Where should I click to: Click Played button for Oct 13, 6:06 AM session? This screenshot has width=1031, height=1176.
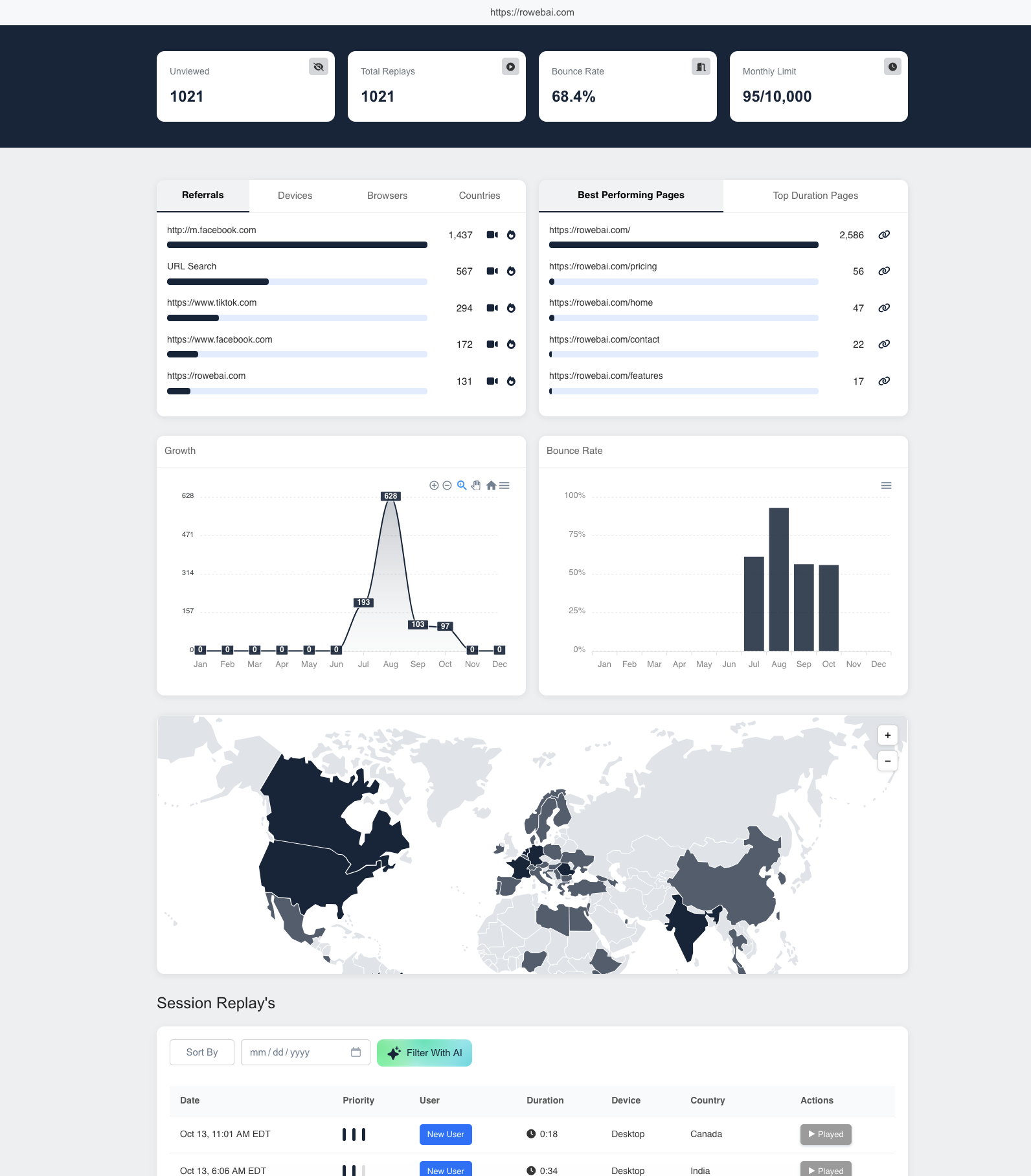click(826, 1170)
